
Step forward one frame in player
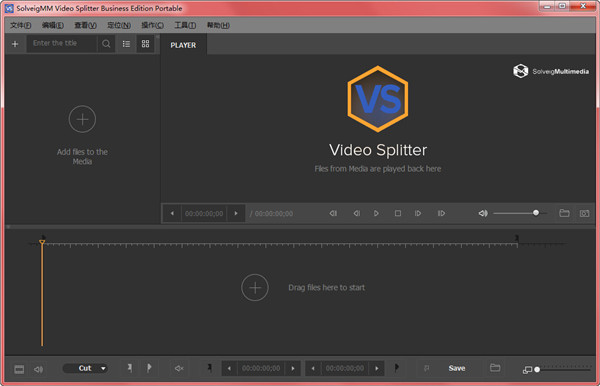[418, 213]
